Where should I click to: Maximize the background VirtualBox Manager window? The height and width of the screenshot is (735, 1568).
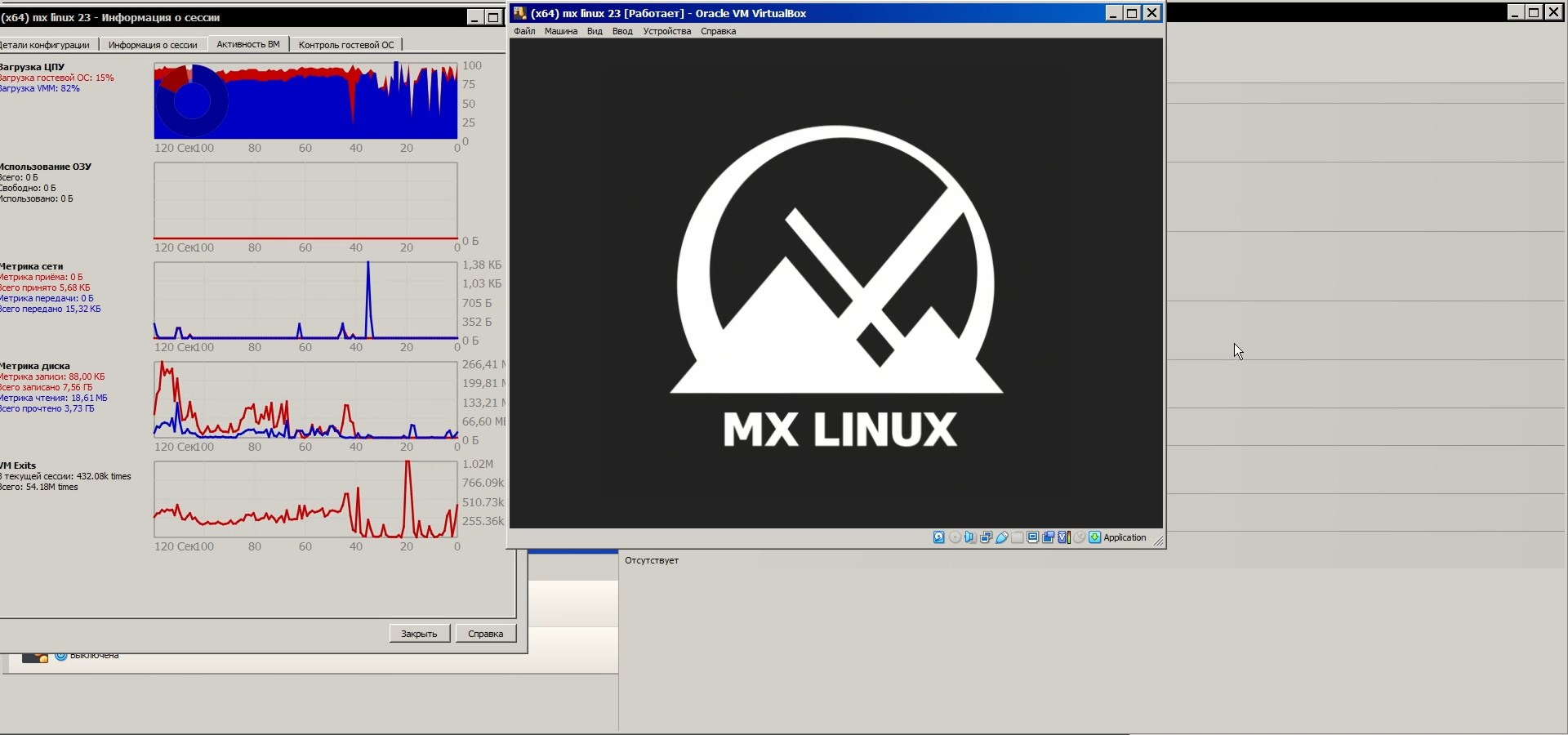click(1534, 12)
